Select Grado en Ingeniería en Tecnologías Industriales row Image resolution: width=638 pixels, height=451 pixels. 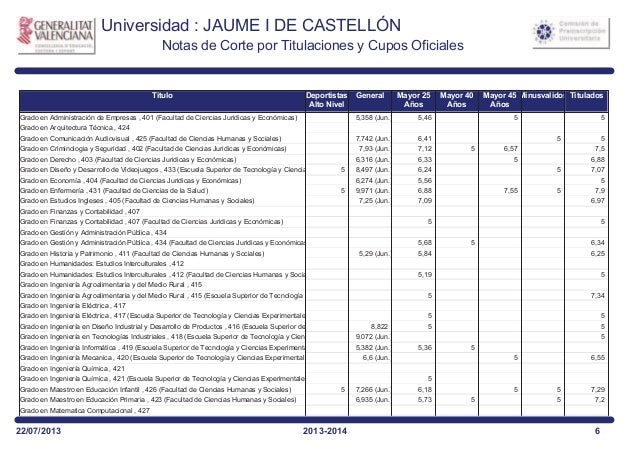click(x=314, y=337)
